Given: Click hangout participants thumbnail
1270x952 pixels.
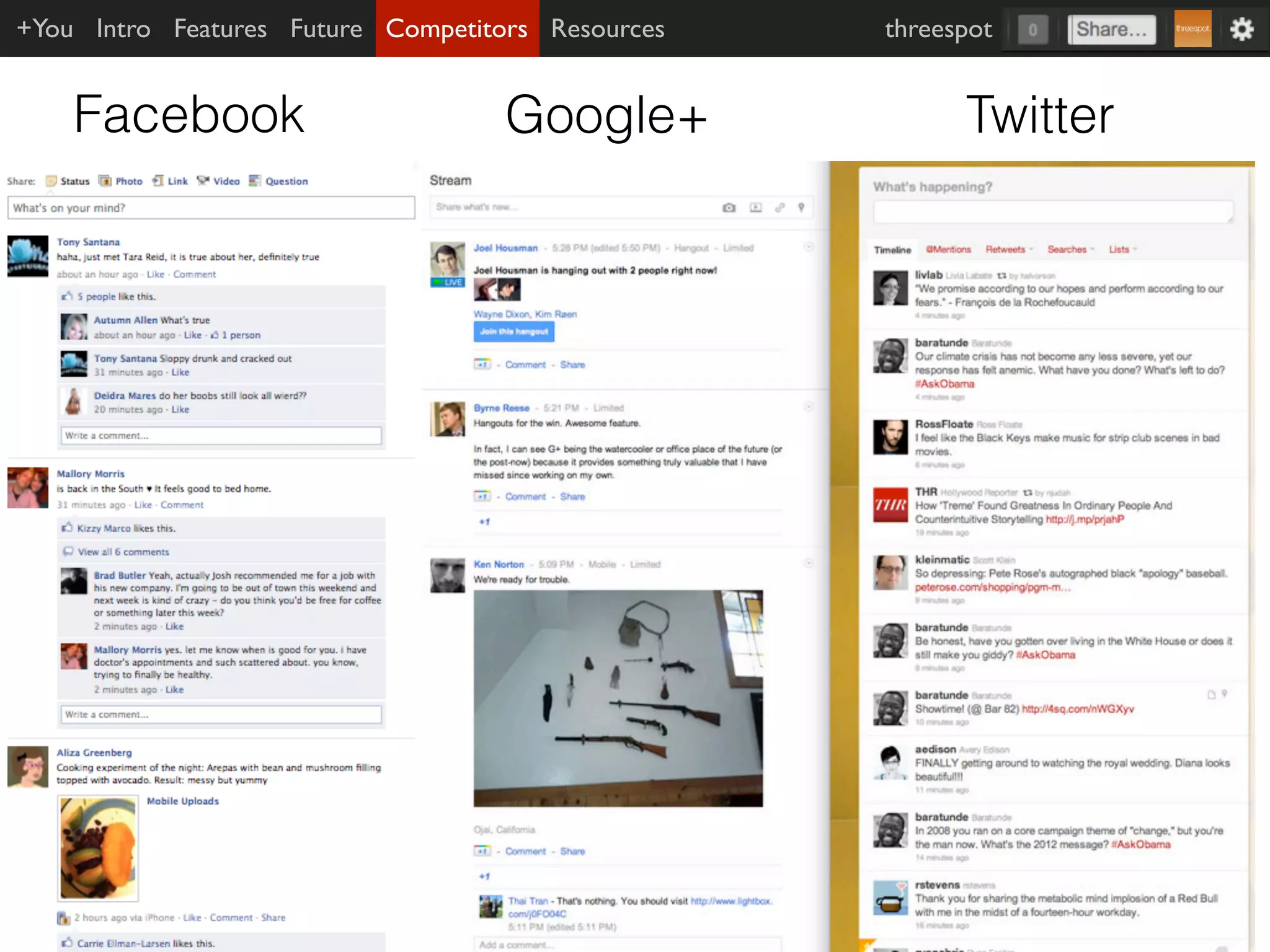Looking at the screenshot, I should pos(497,289).
